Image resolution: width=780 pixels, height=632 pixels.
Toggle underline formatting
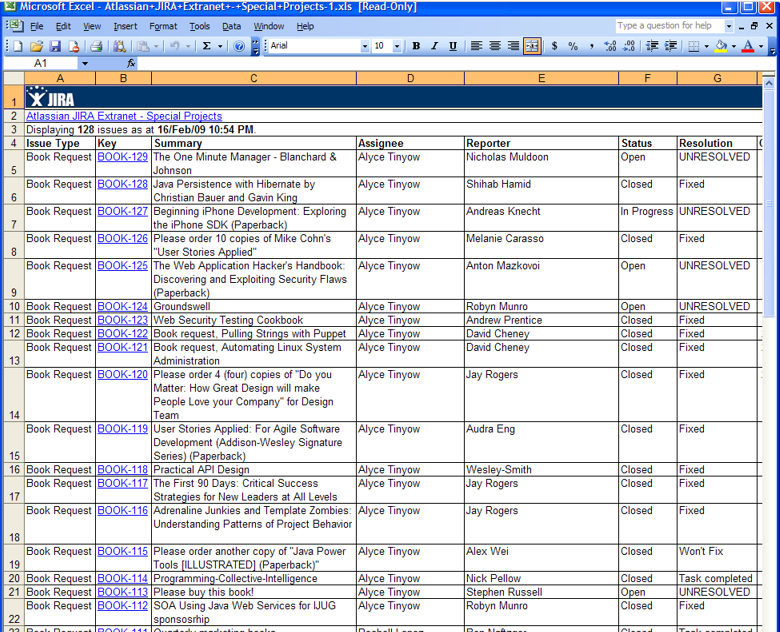point(453,46)
